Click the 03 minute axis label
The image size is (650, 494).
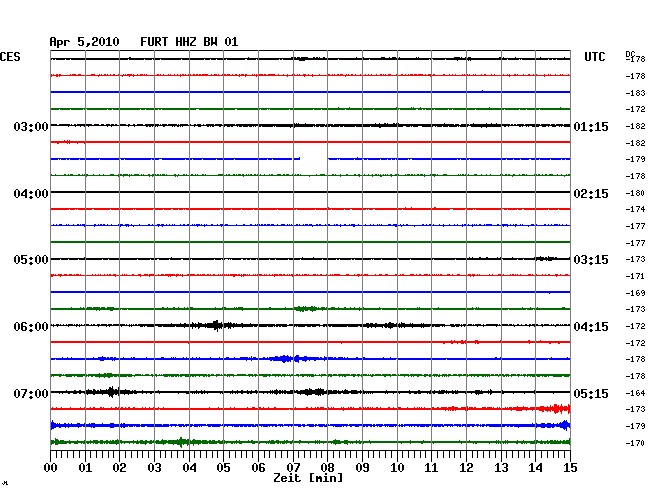coord(154,468)
